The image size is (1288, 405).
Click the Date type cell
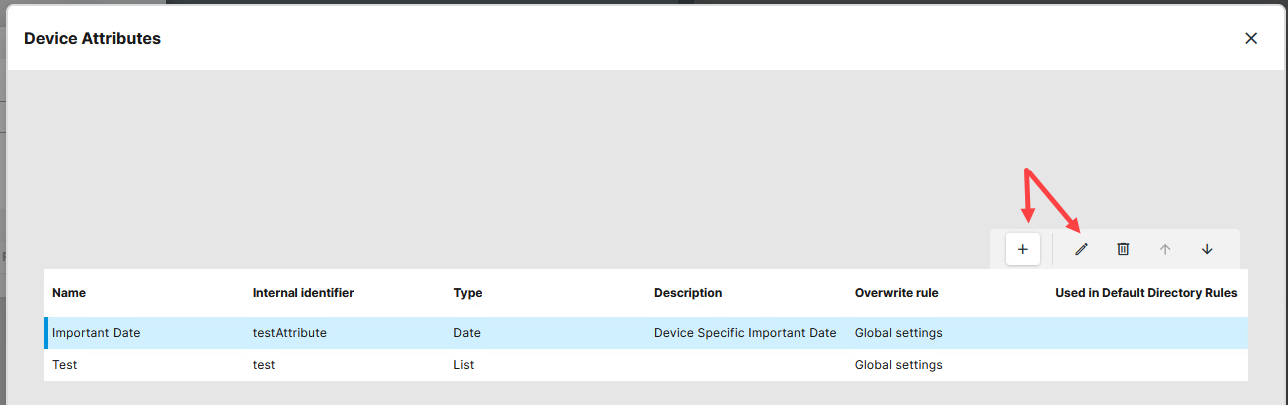(x=467, y=333)
